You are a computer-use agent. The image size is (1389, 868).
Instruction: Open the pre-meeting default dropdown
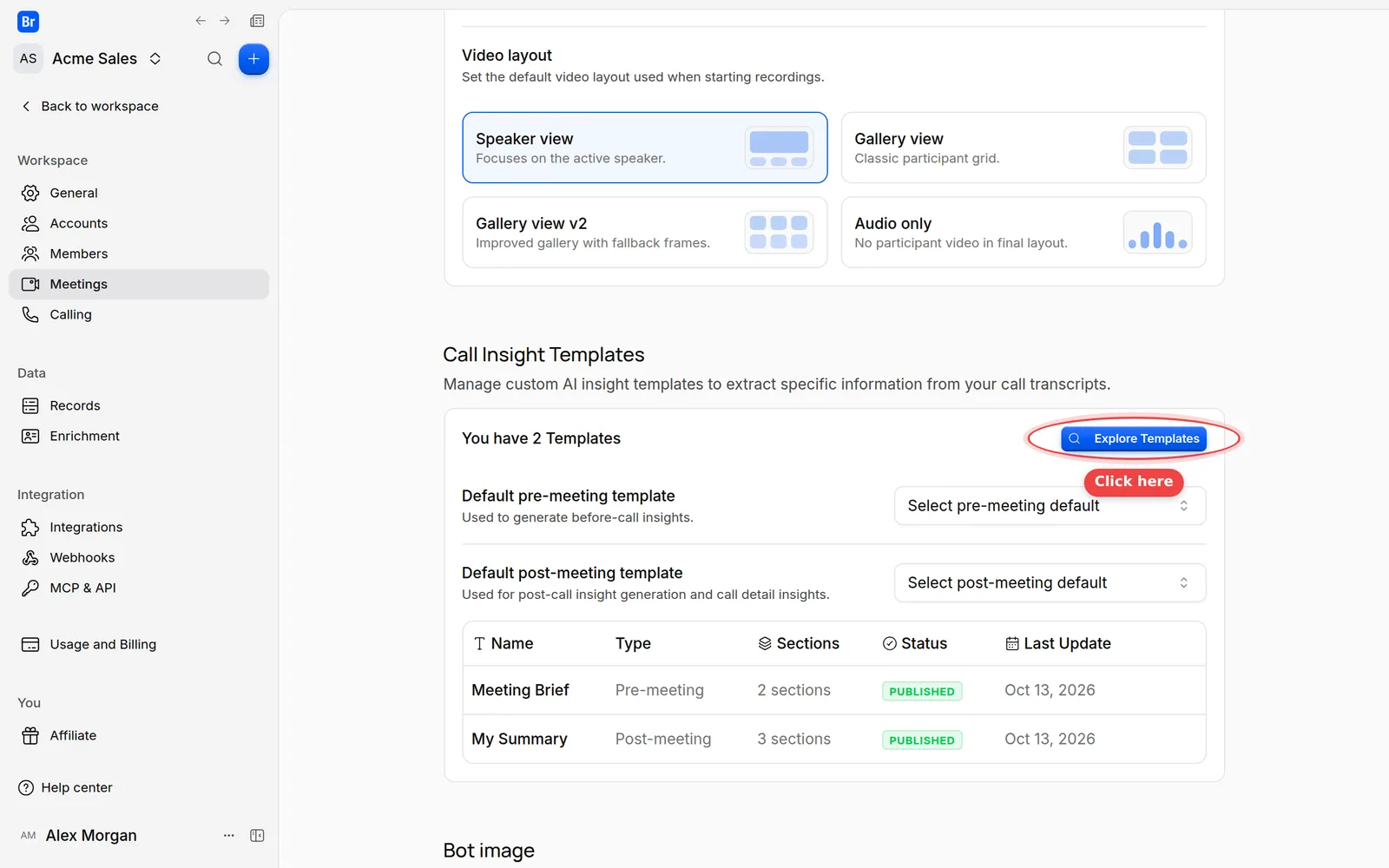pyautogui.click(x=1050, y=506)
